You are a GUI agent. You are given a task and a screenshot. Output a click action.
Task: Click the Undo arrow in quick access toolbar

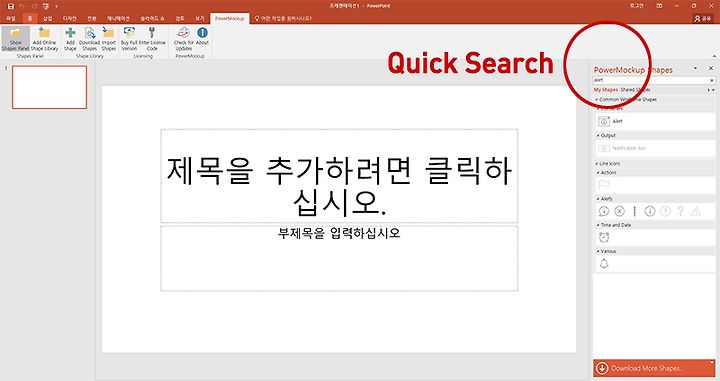[x=22, y=6]
